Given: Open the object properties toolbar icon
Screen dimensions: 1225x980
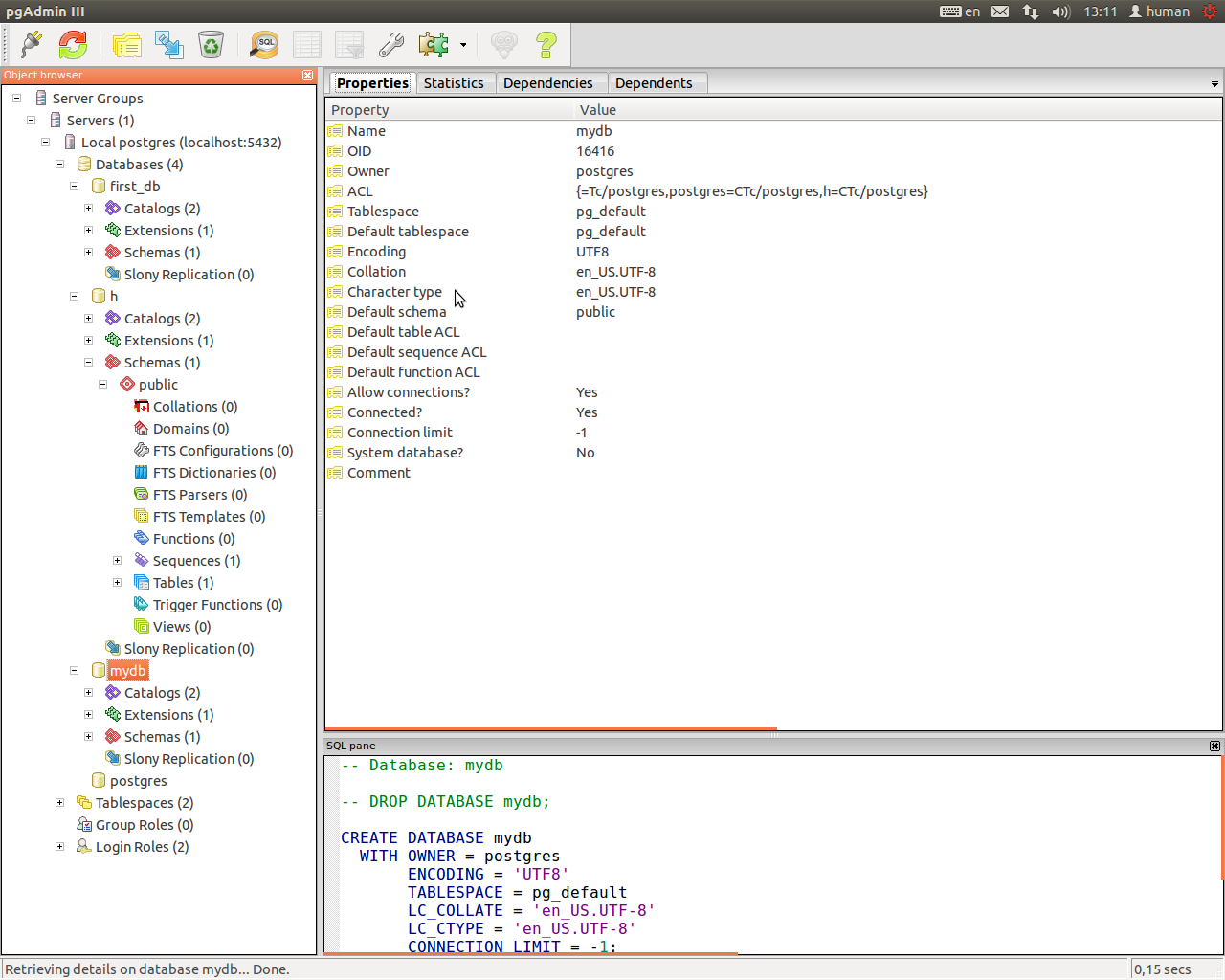Looking at the screenshot, I should point(126,44).
